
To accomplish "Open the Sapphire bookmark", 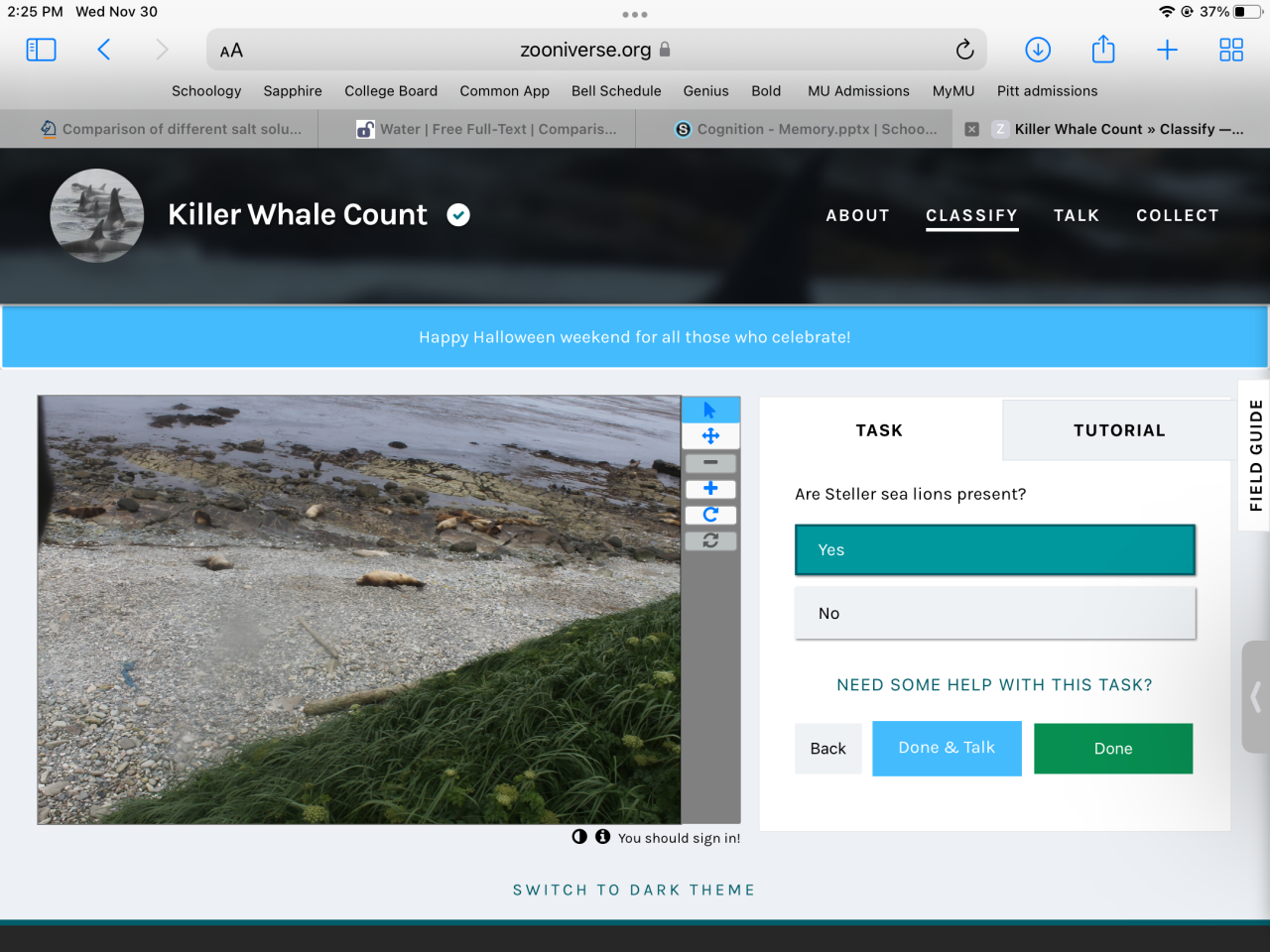I will coord(293,91).
